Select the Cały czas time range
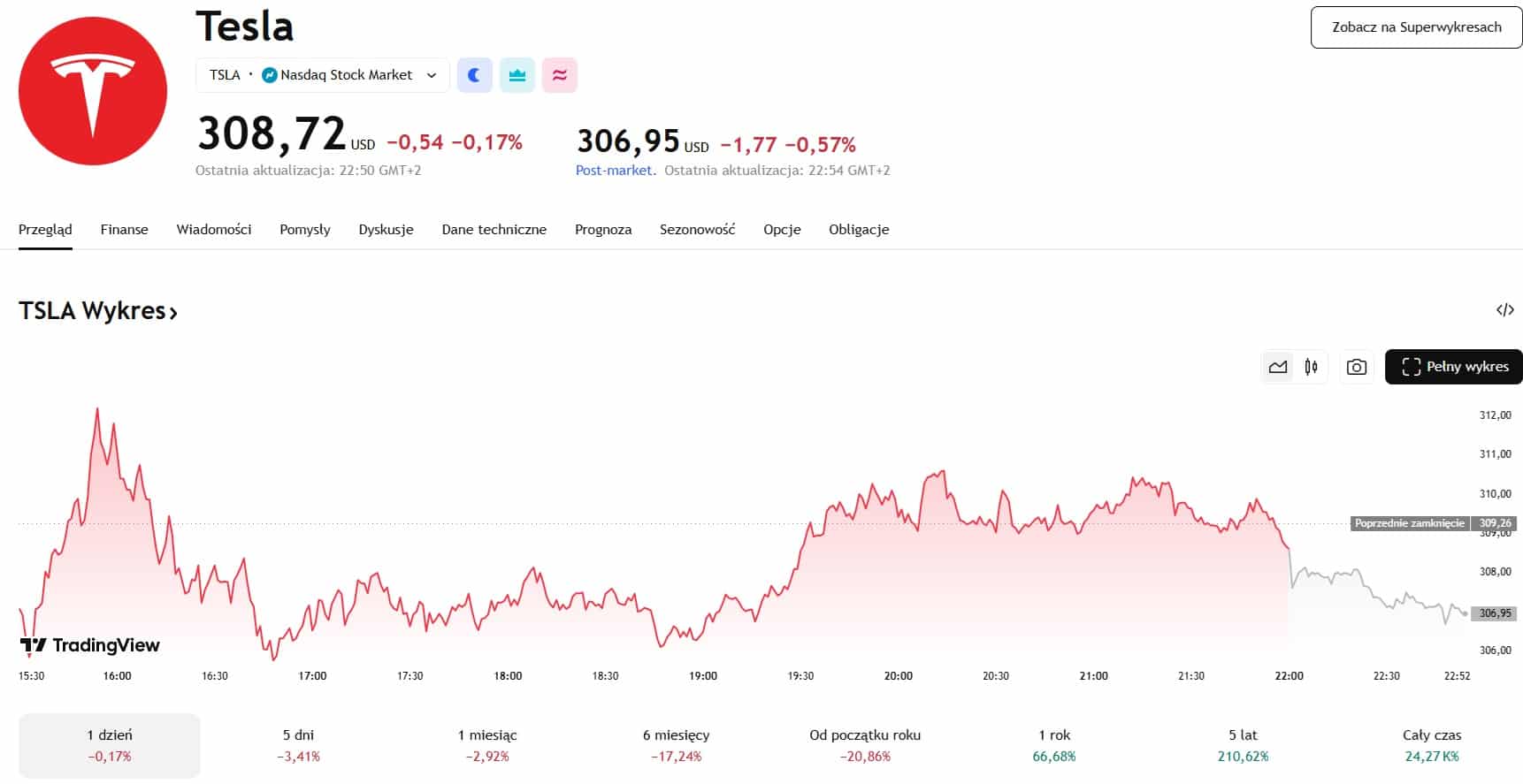Image resolution: width=1523 pixels, height=784 pixels. click(1431, 745)
